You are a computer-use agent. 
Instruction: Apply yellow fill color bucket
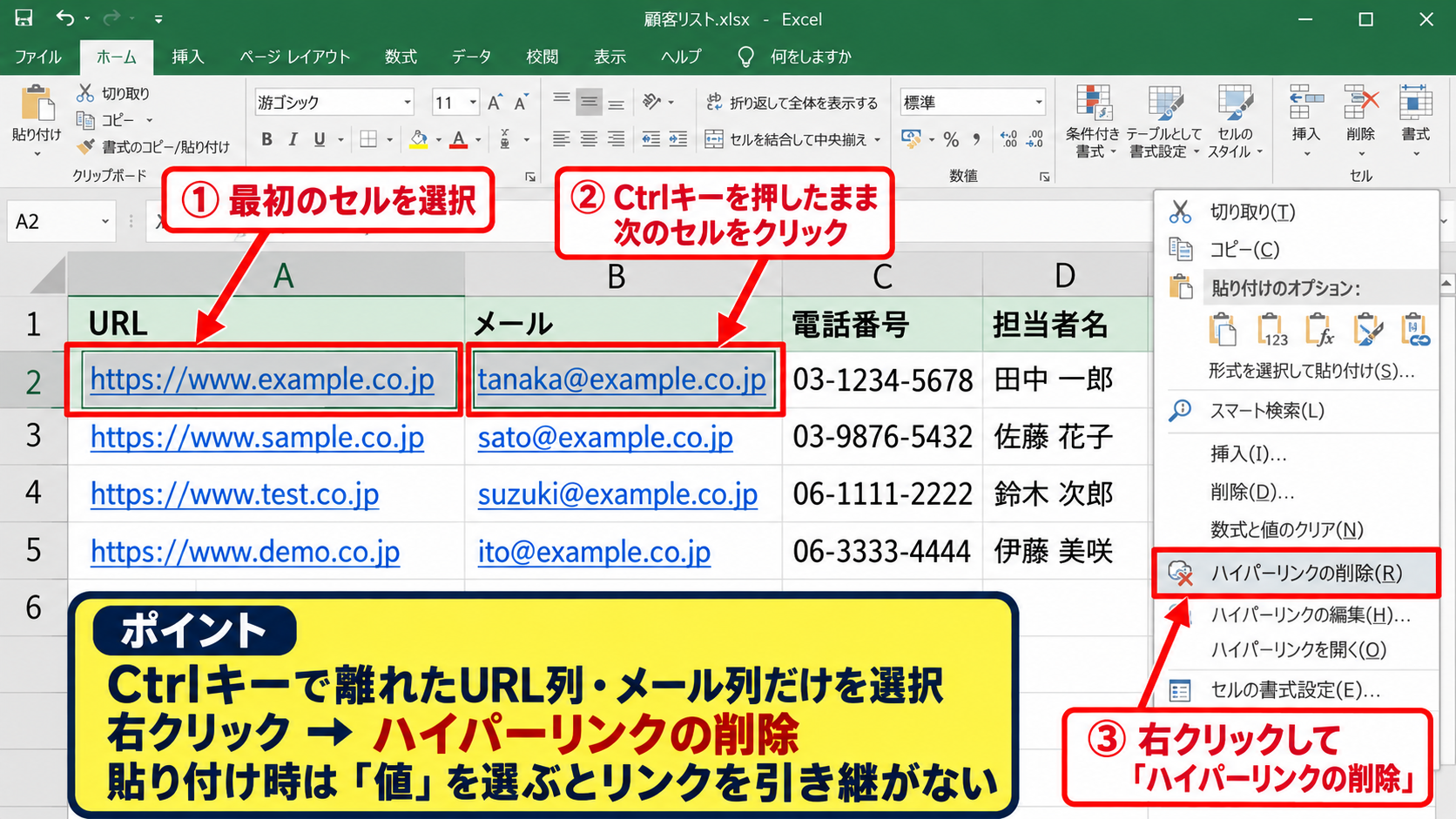419,139
